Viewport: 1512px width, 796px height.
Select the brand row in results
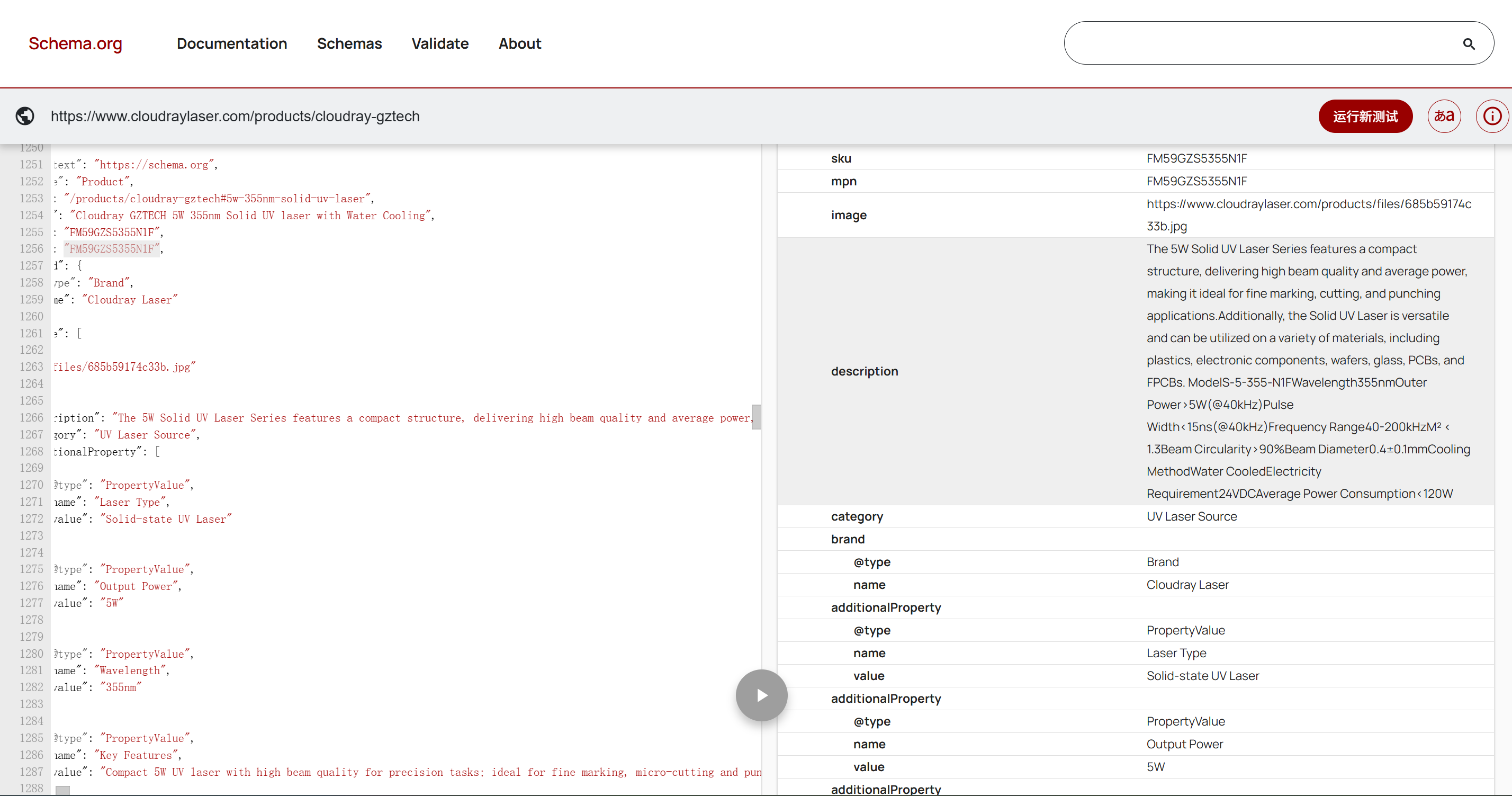tap(848, 539)
